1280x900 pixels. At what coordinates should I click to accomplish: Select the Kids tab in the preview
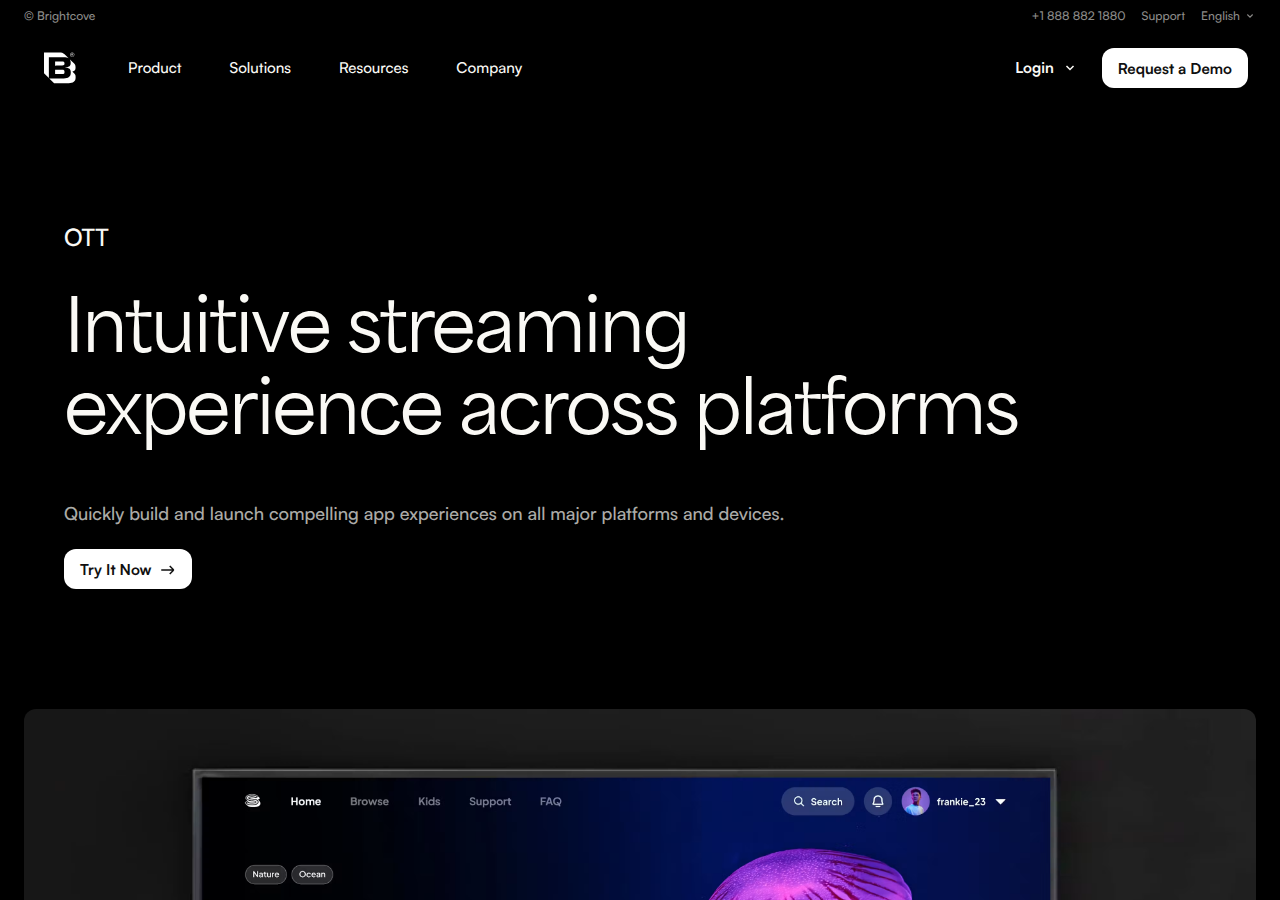coord(429,801)
